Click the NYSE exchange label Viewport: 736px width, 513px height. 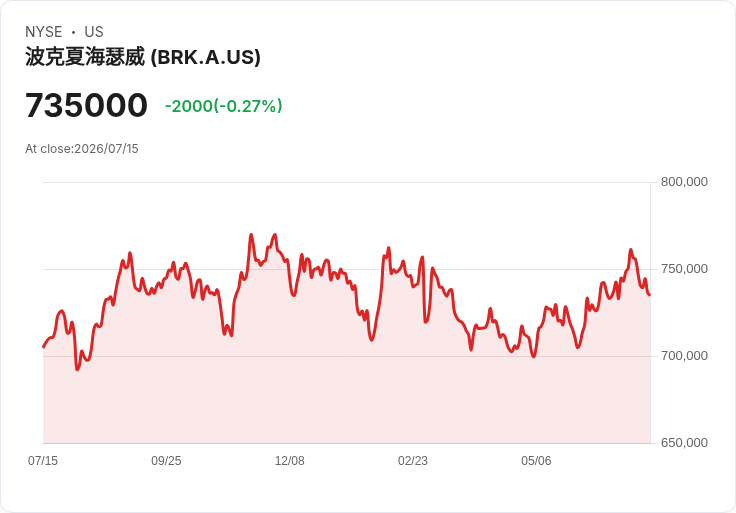point(44,32)
